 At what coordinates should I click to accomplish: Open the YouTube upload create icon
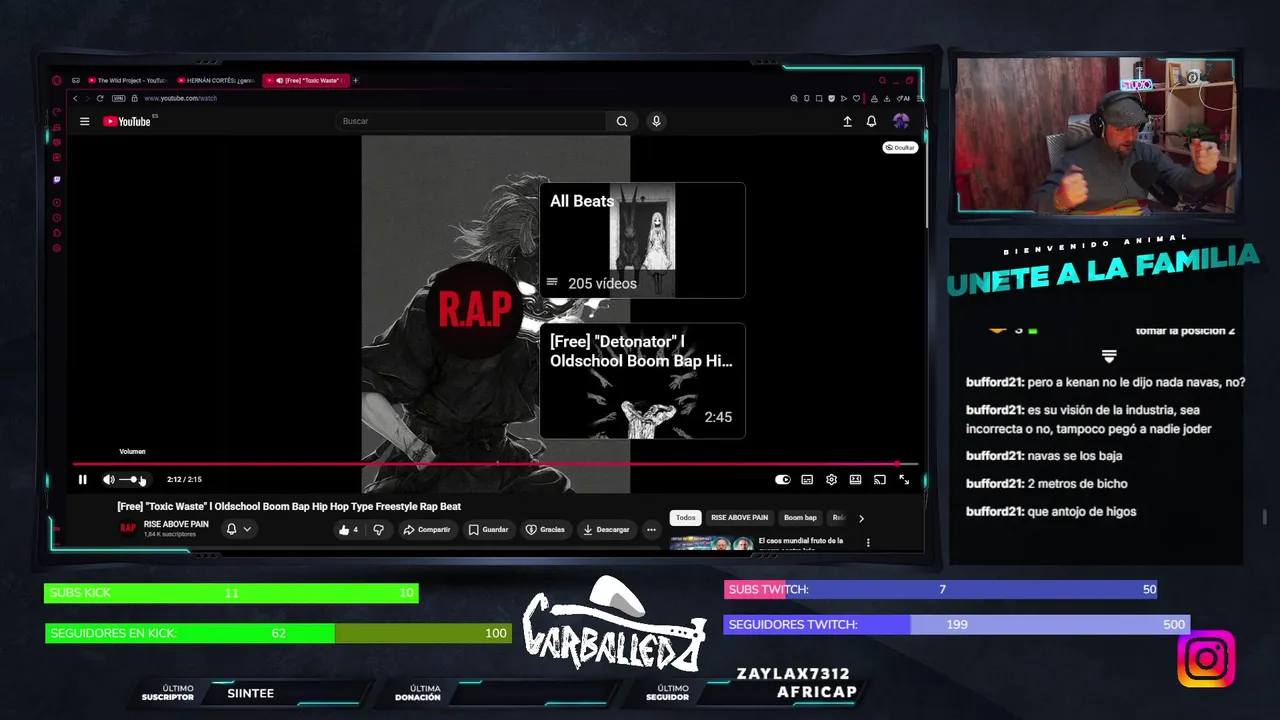pyautogui.click(x=847, y=121)
